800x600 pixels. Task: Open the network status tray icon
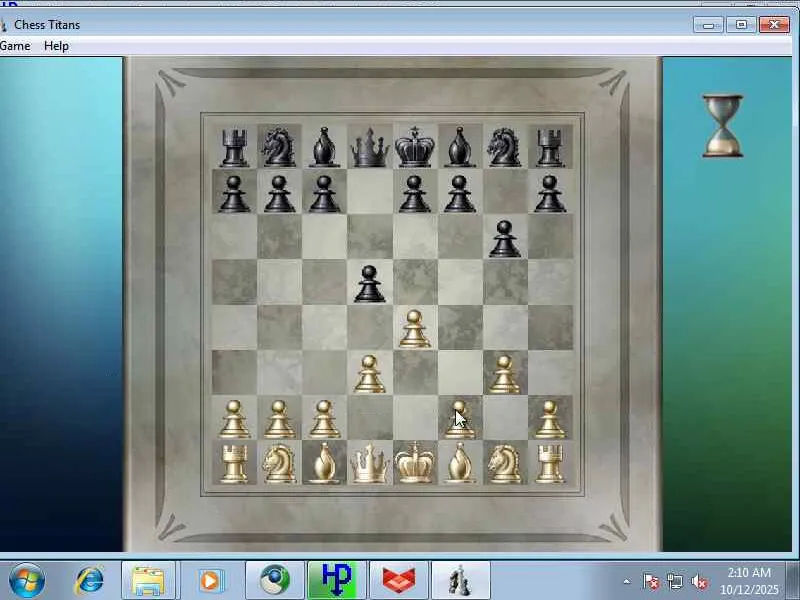[675, 582]
